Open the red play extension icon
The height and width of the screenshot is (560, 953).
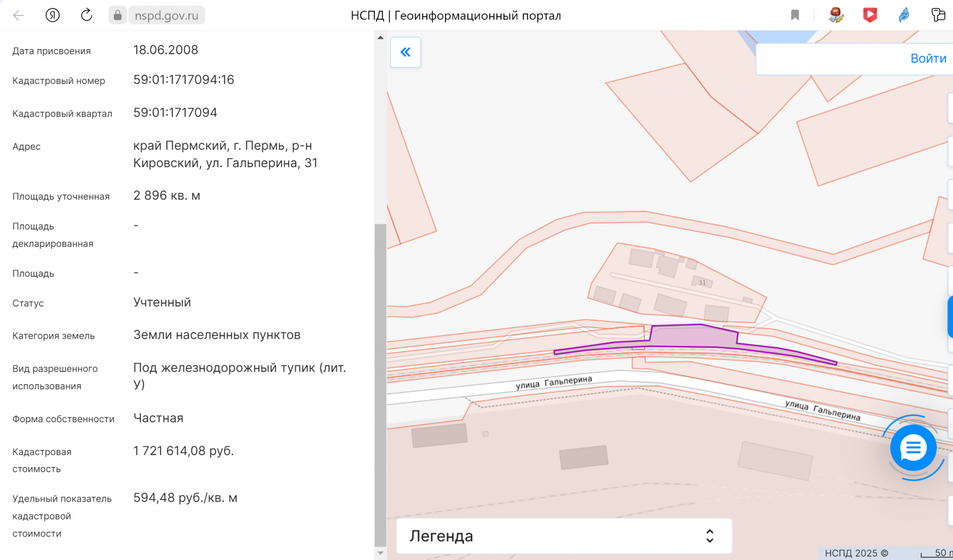tap(870, 15)
